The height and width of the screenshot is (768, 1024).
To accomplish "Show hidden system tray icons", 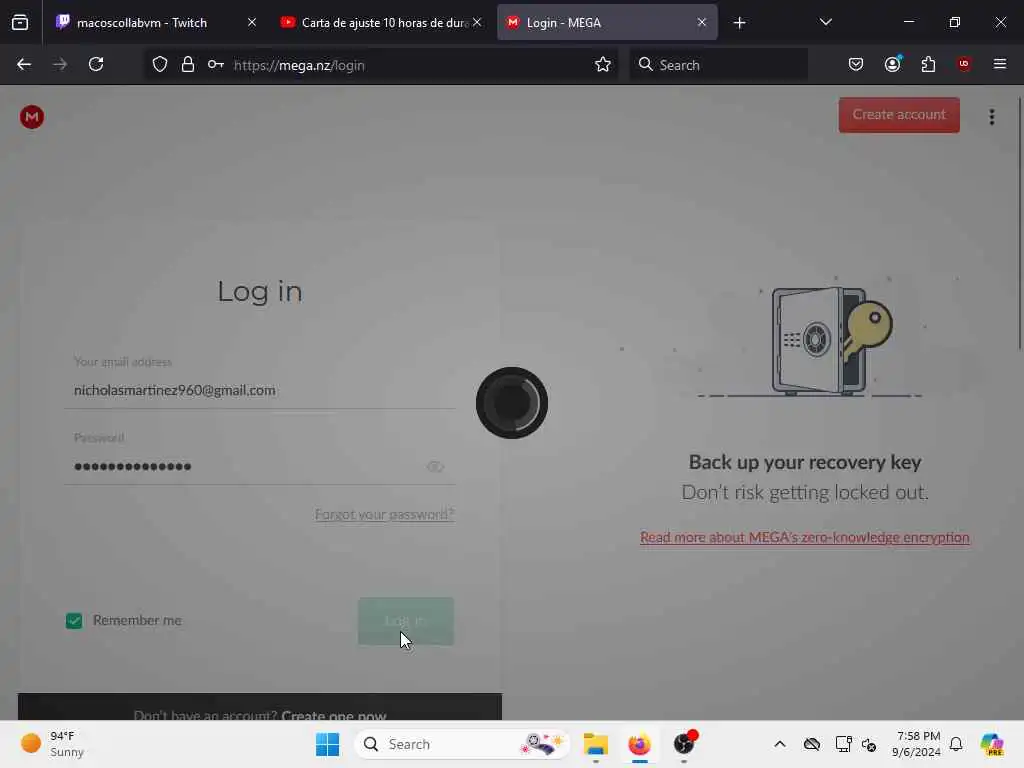I will [780, 744].
